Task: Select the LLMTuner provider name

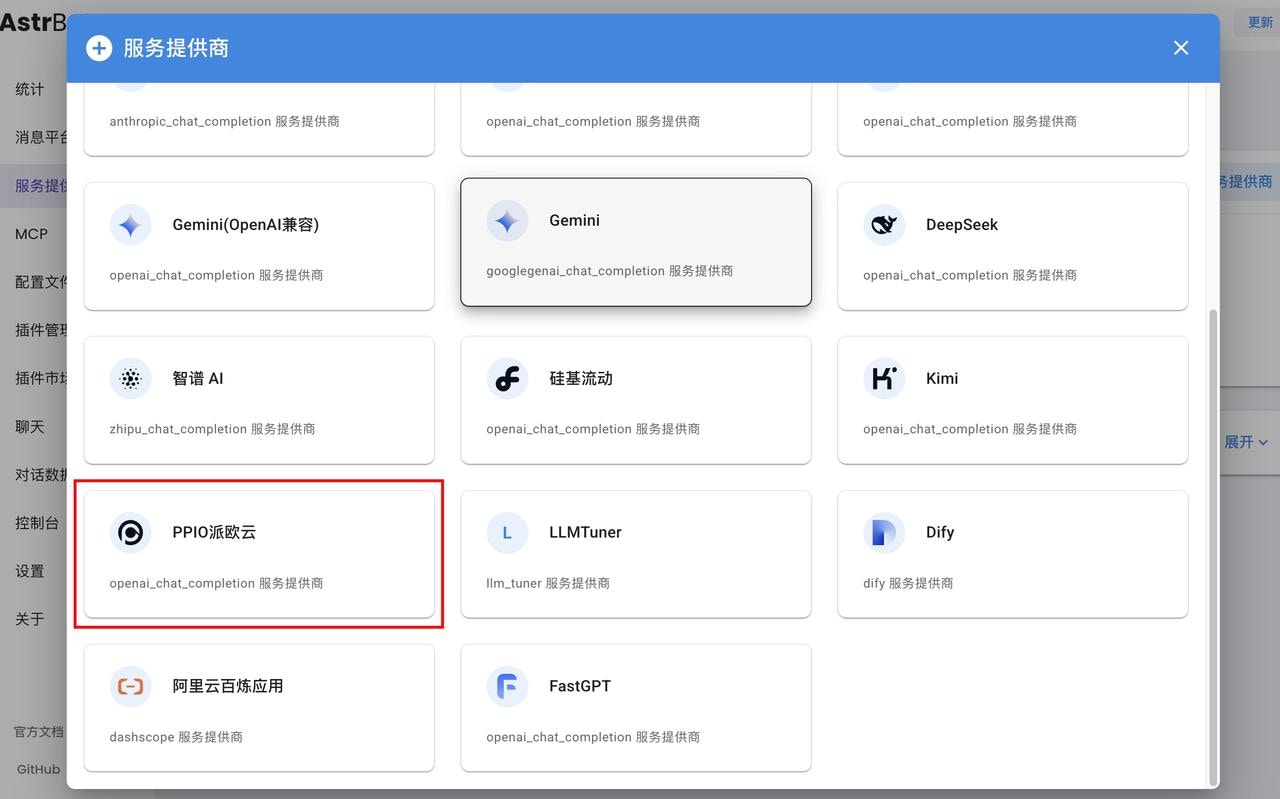Action: coord(585,533)
